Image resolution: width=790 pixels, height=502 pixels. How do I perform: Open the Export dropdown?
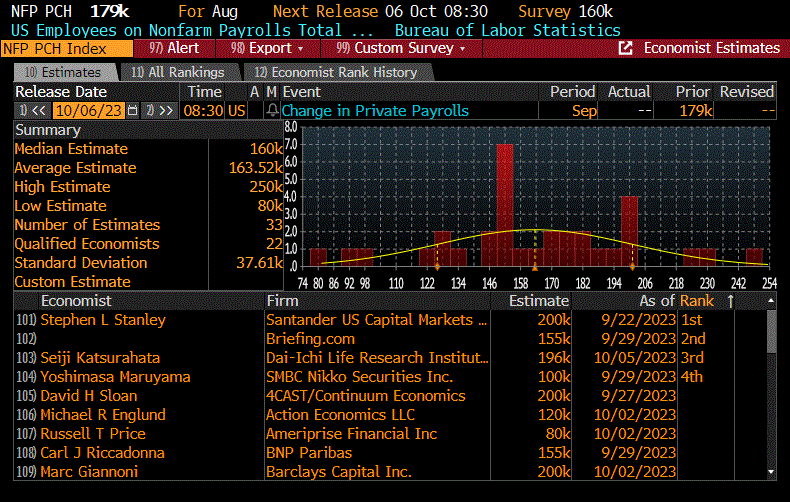coord(268,48)
